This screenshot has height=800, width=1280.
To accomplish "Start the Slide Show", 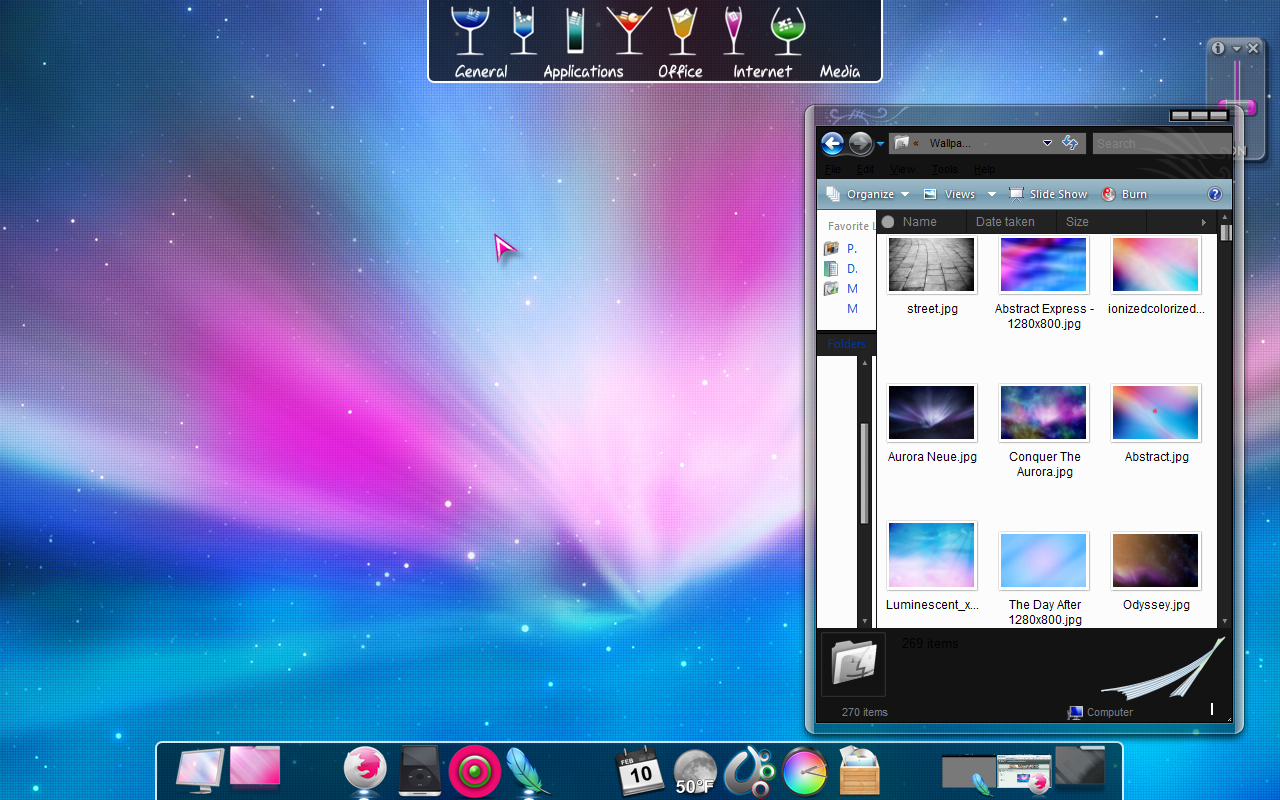I will coord(1047,194).
